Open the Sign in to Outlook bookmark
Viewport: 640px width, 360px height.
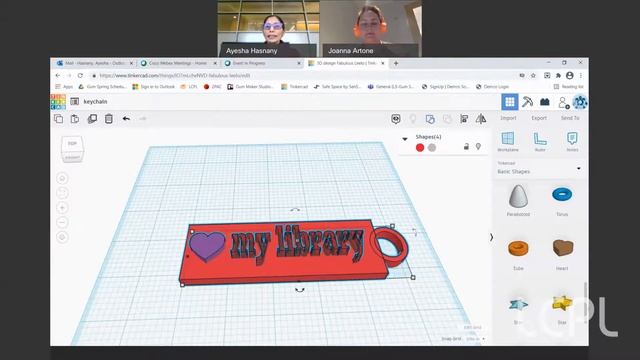(153, 87)
